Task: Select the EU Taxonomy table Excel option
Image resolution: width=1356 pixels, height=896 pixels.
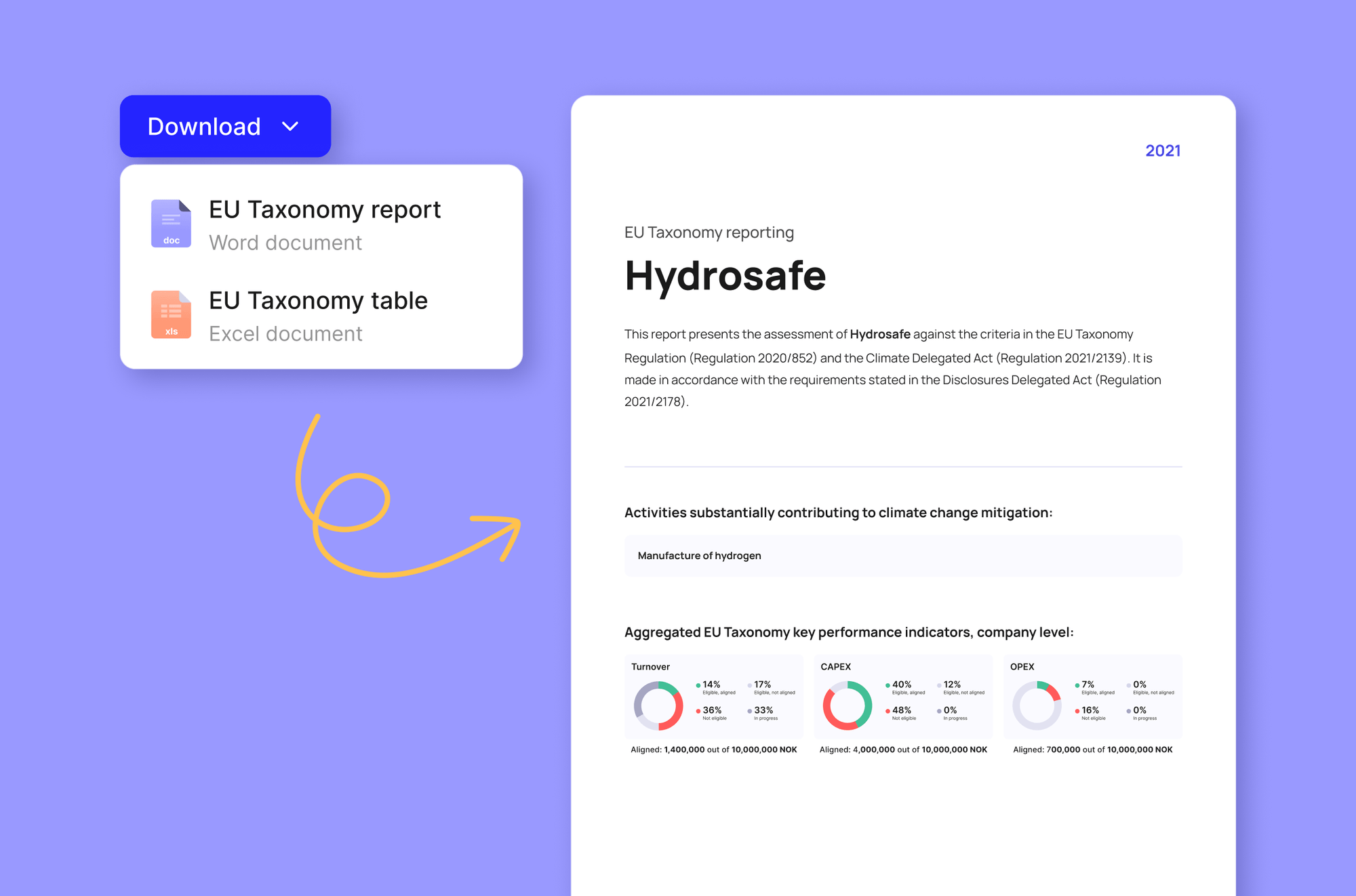Action: click(319, 300)
